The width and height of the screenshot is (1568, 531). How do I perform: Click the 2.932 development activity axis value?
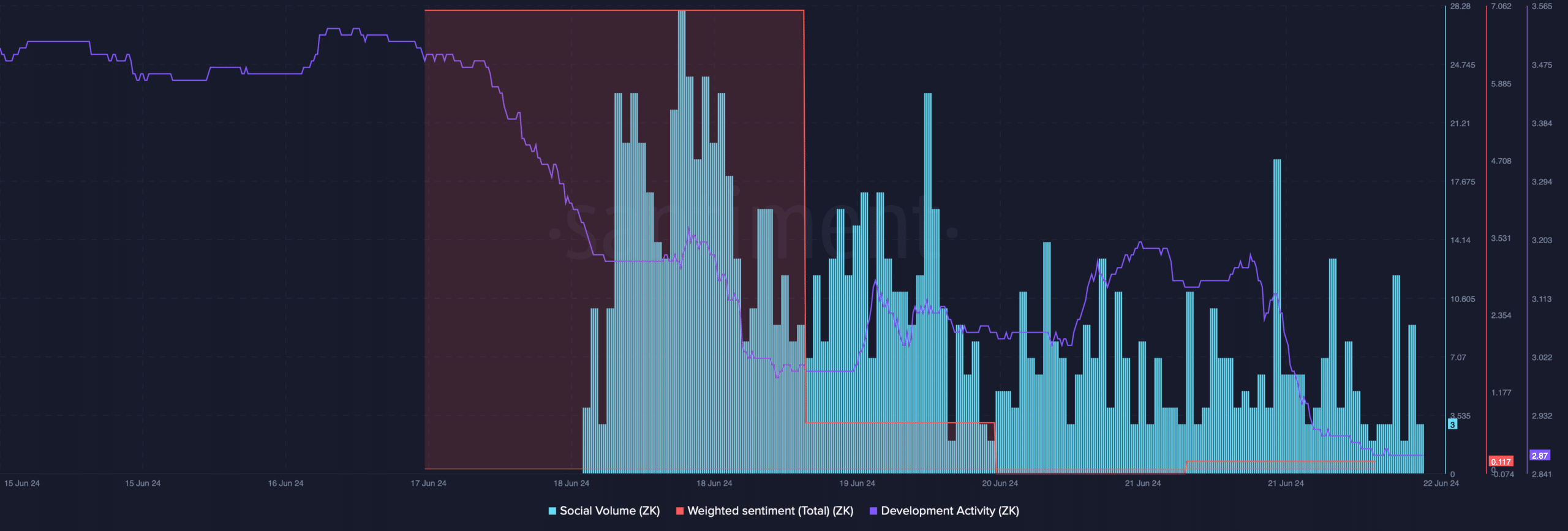[1542, 416]
